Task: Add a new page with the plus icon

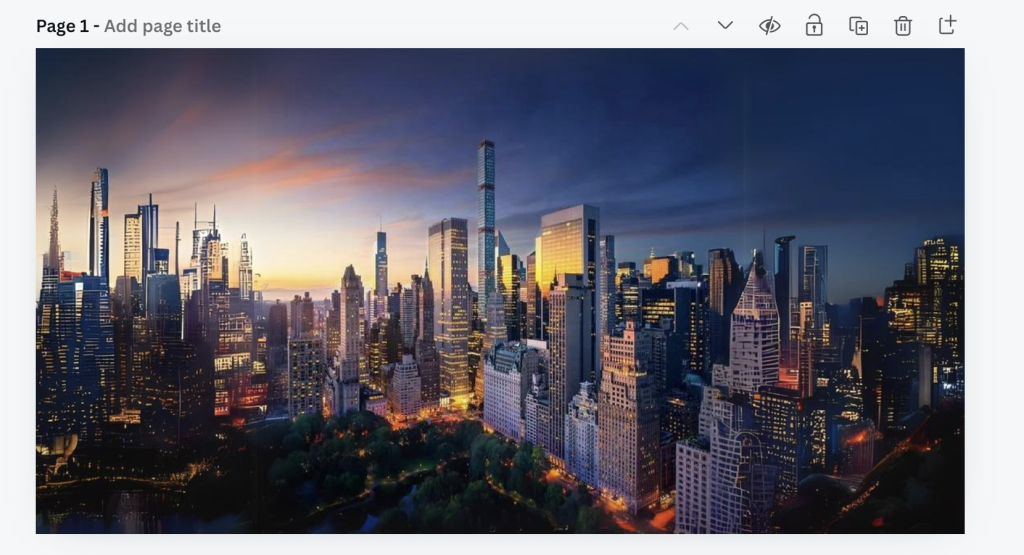Action: coord(947,26)
